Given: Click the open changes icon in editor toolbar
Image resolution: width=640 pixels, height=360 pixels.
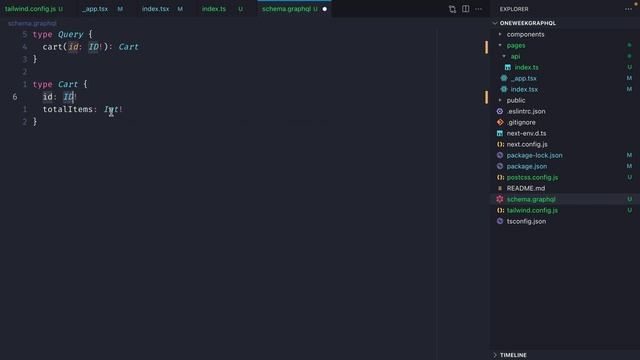Looking at the screenshot, I should 452,9.
